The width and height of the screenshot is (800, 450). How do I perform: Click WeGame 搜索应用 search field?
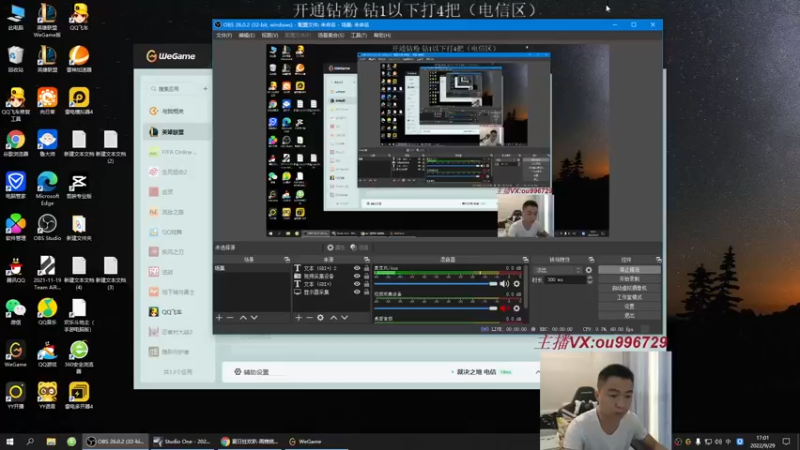(173, 89)
